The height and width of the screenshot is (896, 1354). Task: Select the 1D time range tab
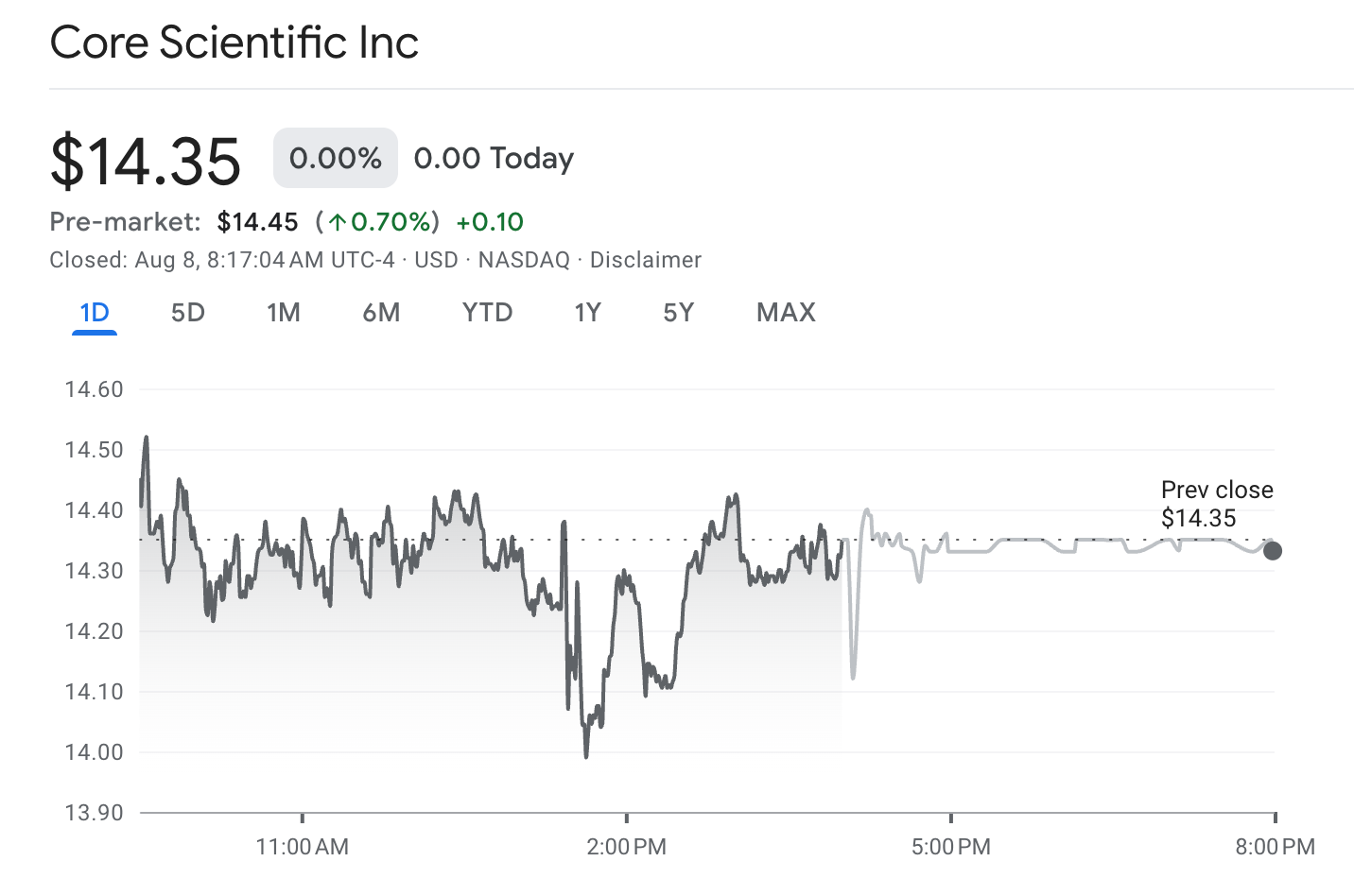point(94,312)
